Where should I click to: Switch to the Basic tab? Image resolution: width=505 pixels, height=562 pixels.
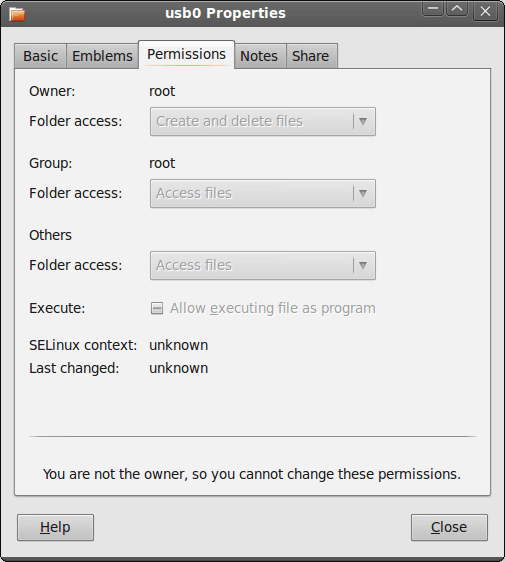tap(40, 56)
